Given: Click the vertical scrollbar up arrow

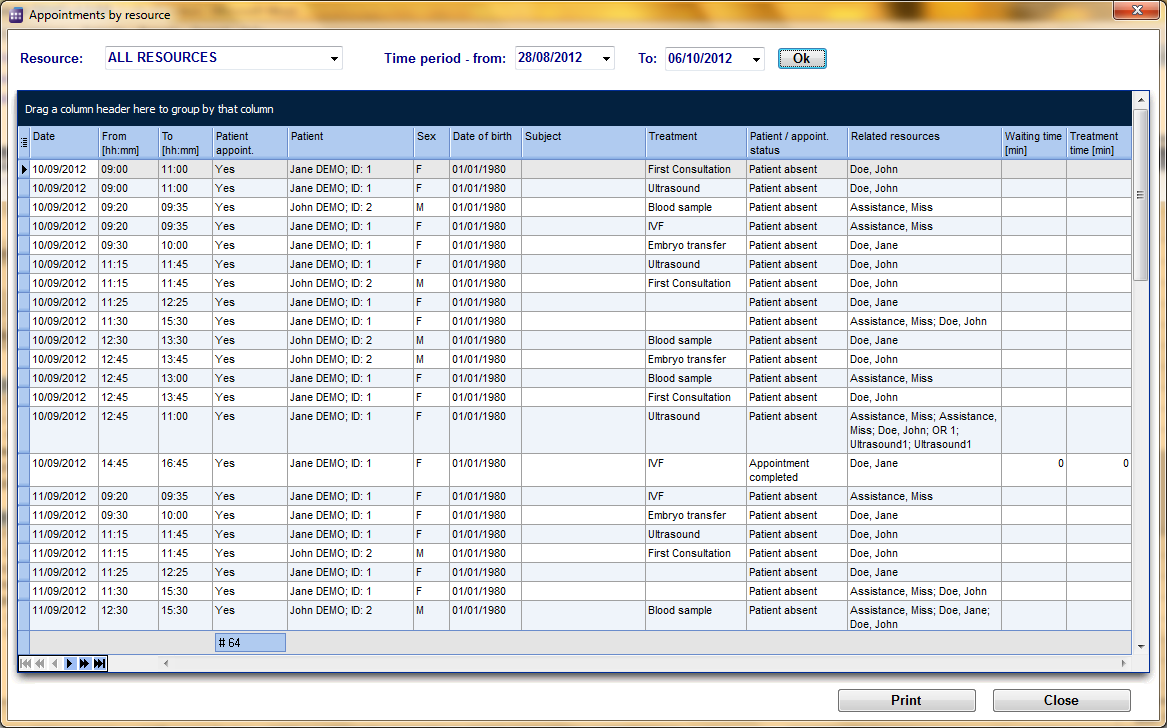Looking at the screenshot, I should click(1140, 99).
